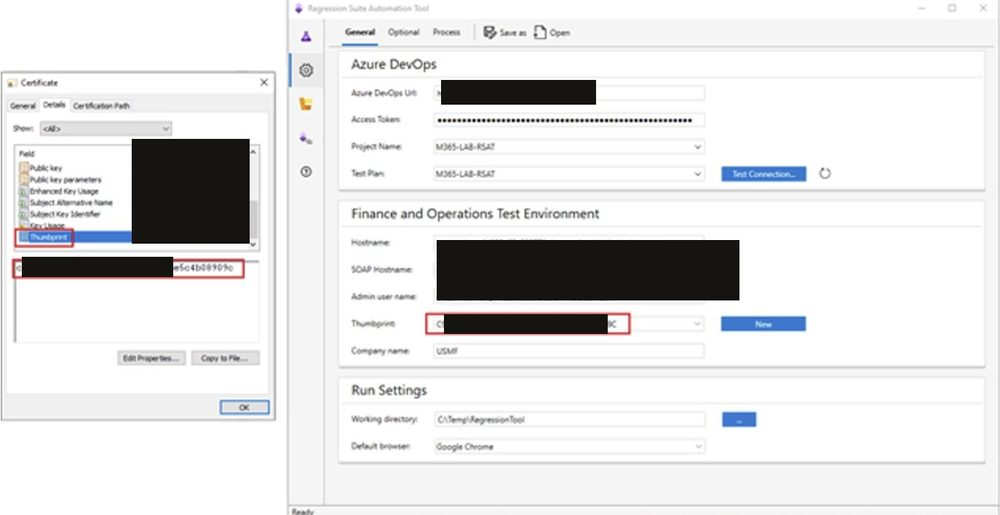This screenshot has width=1000, height=515.
Task: Click the browse button for Working directory
Action: 739,419
